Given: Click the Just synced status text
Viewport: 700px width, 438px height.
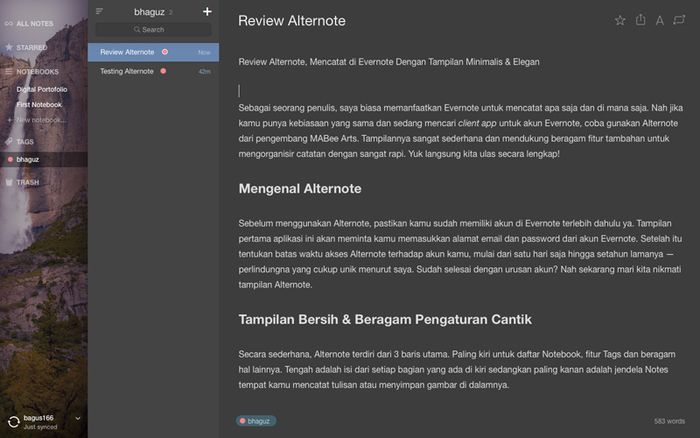Looking at the screenshot, I should point(40,427).
